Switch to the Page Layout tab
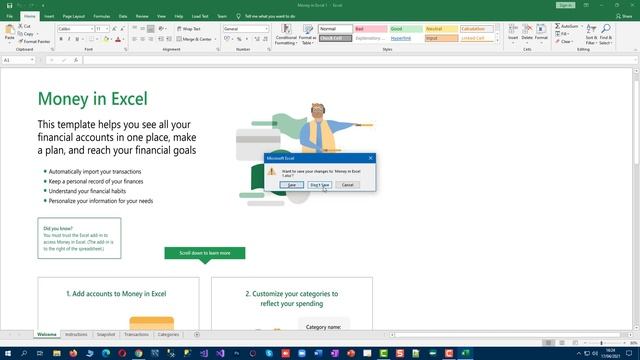The image size is (640, 360). click(73, 16)
